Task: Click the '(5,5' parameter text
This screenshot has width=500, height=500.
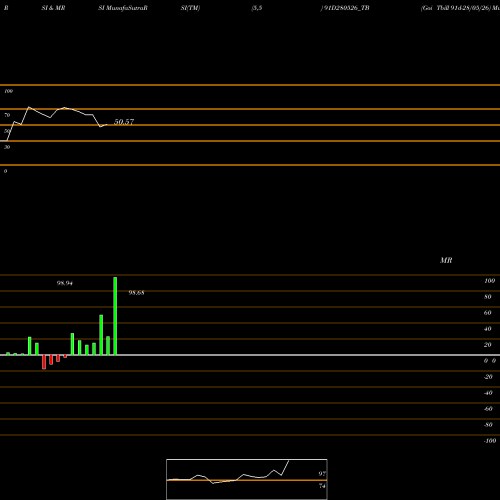Action: 257,8
